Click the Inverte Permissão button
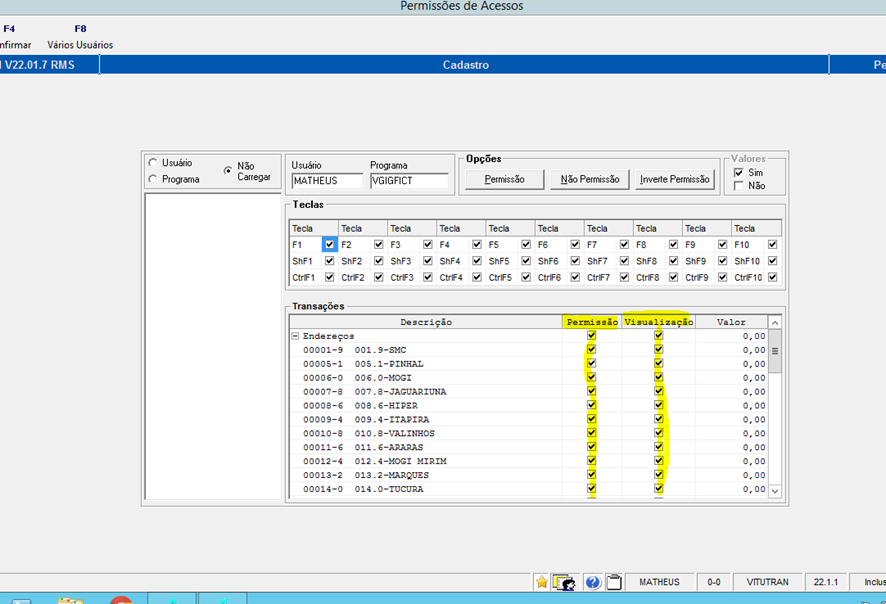 675,179
